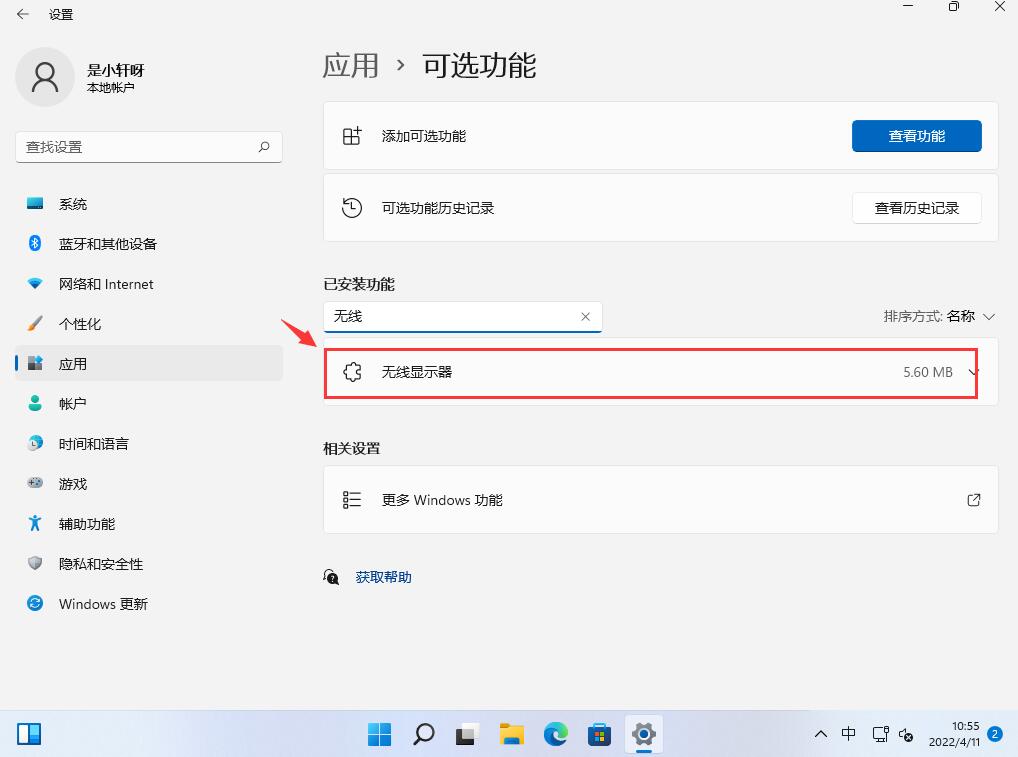Click the 查看历史记录 button
The image size is (1018, 757).
(916, 207)
